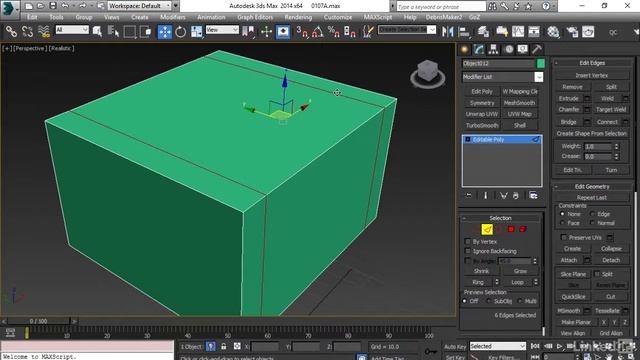
Task: Activate Select and Scale tool
Action: click(196, 31)
